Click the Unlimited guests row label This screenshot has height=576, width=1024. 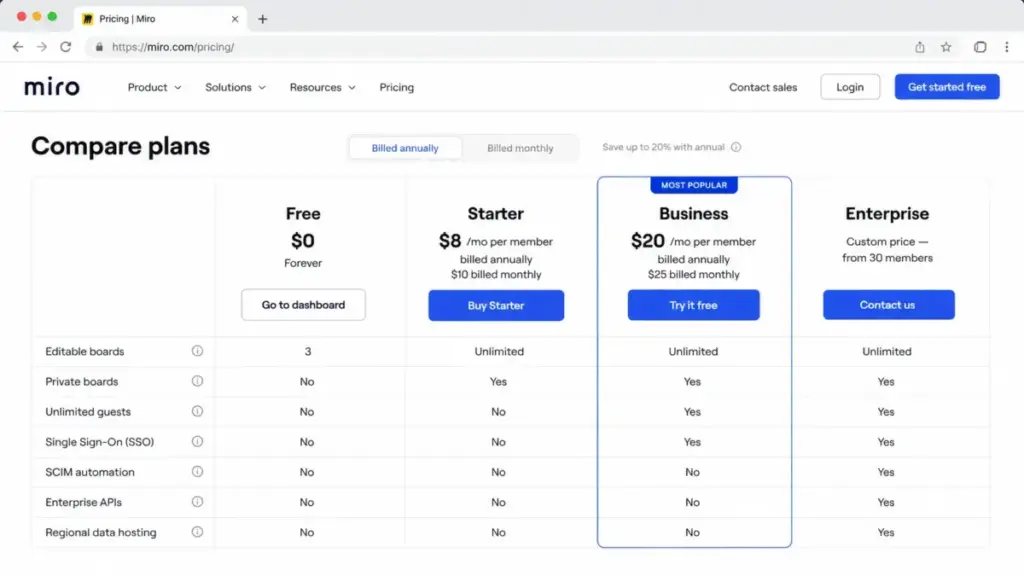click(x=88, y=411)
